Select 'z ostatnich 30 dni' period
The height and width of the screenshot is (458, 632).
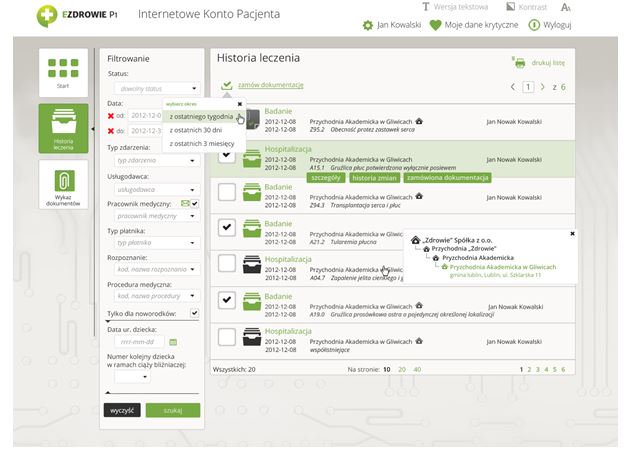[196, 130]
